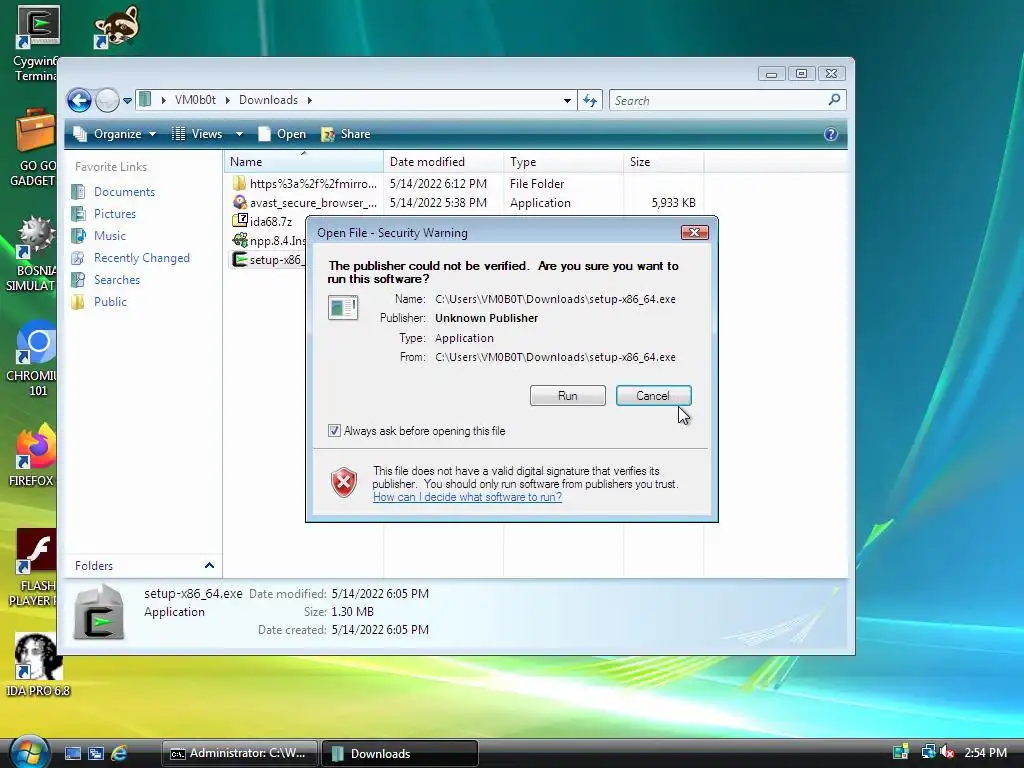Open Cygwin64 Terminal desktop shortcut
1024x768 pixels.
pyautogui.click(x=37, y=44)
